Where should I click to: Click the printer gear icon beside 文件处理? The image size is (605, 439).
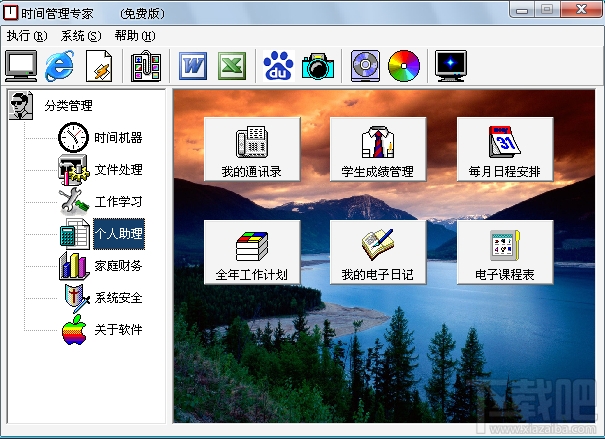pyautogui.click(x=73, y=170)
